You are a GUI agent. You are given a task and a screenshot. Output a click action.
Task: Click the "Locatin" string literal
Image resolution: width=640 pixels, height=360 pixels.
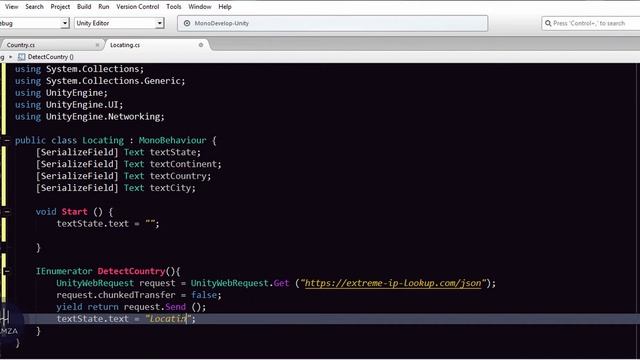click(168, 319)
